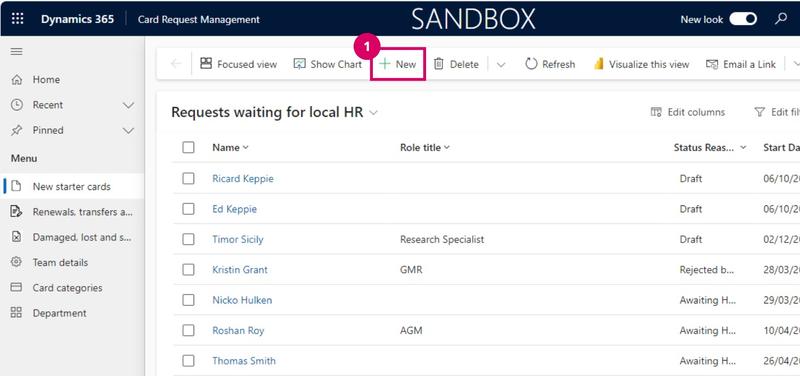
Task: Click the Card categories icon
Action: coord(16,287)
